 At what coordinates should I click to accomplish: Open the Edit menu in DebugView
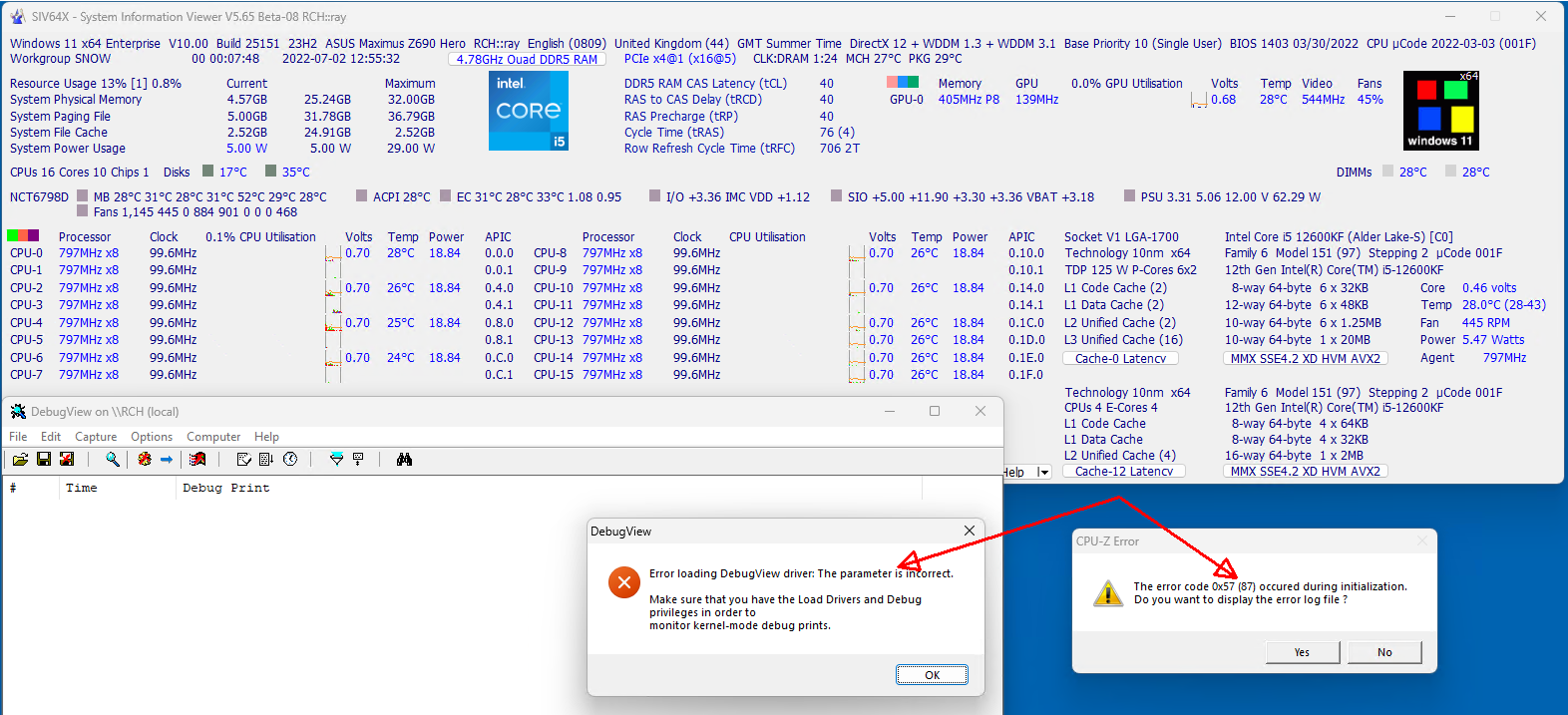coord(51,437)
